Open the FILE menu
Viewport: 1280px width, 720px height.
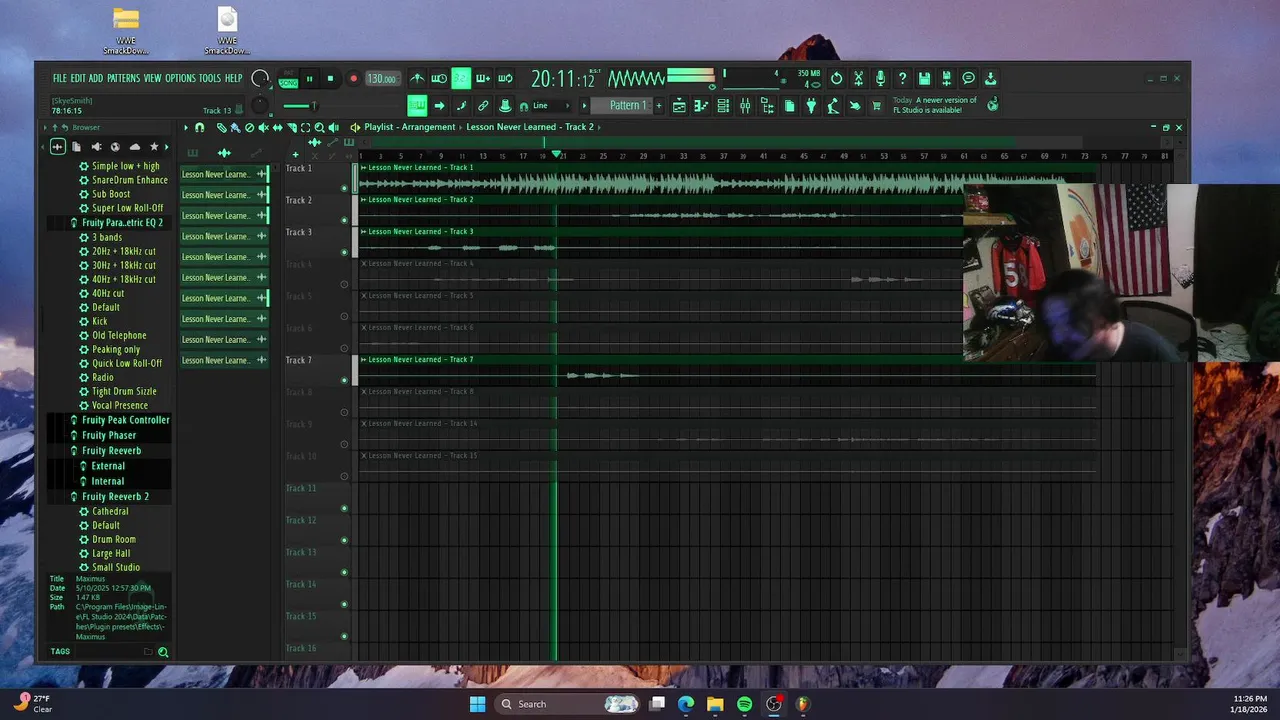(59, 78)
